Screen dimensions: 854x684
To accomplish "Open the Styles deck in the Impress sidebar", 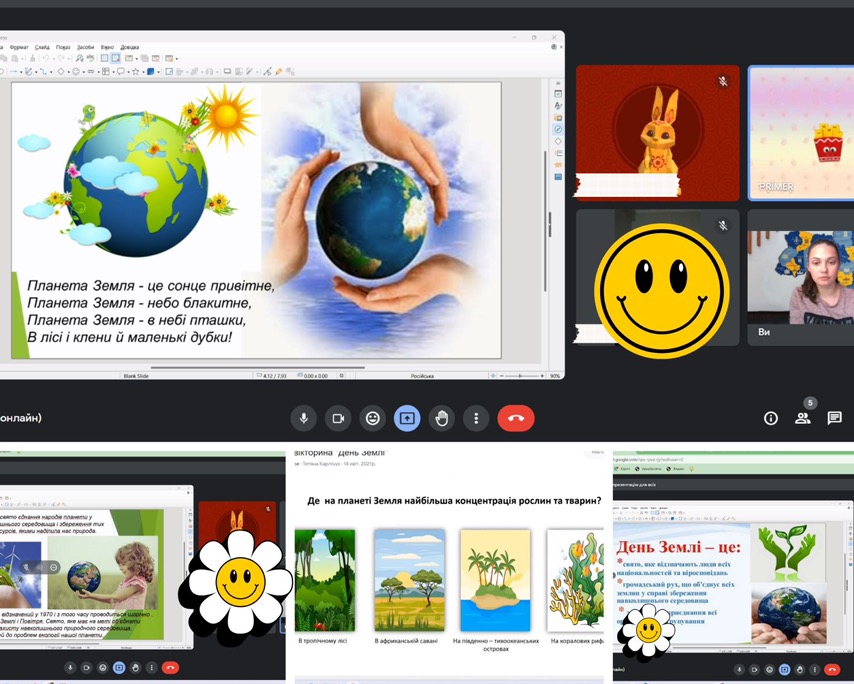I will tap(558, 106).
